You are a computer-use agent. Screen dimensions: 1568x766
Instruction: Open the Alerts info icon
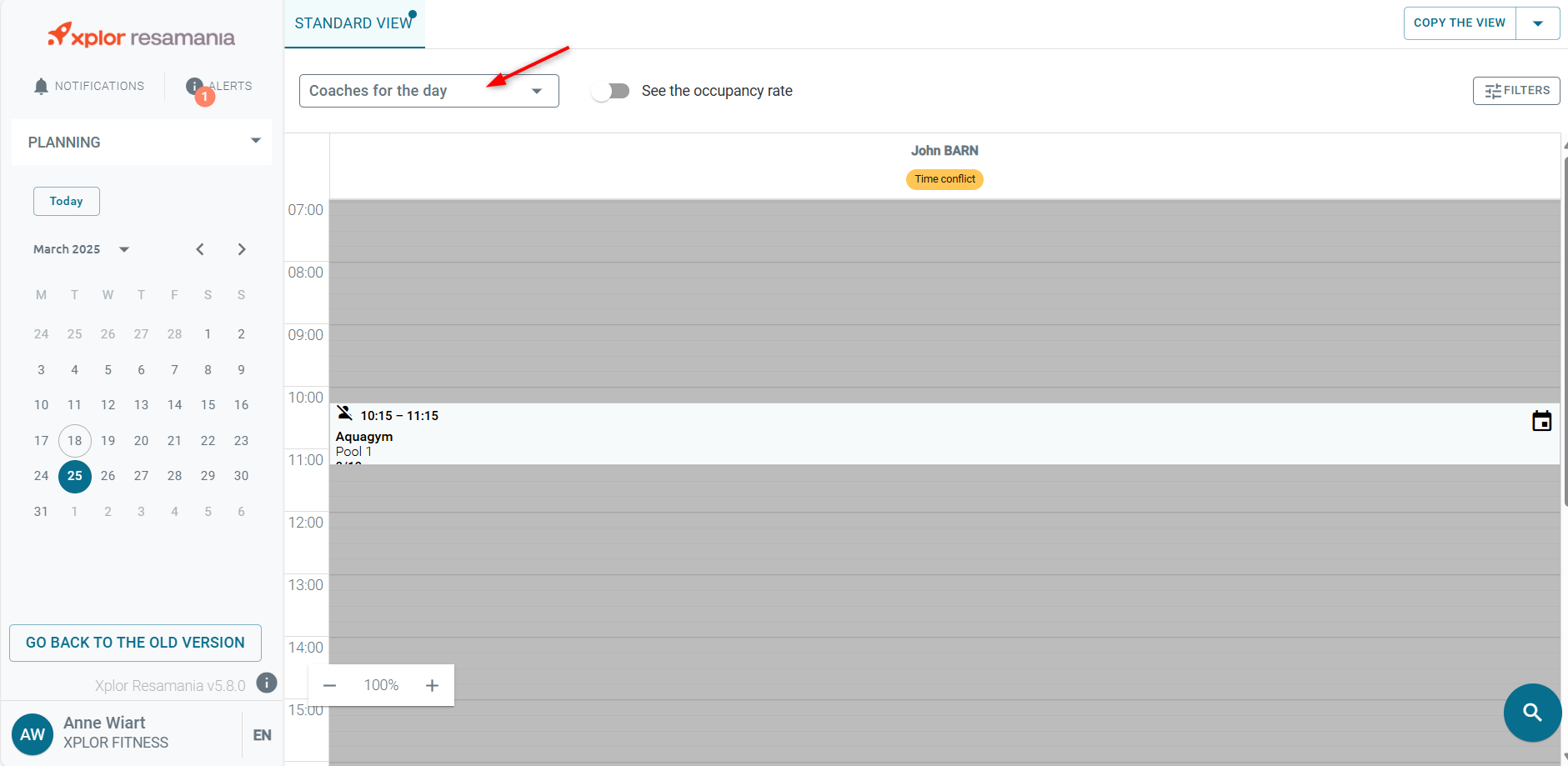coord(194,87)
